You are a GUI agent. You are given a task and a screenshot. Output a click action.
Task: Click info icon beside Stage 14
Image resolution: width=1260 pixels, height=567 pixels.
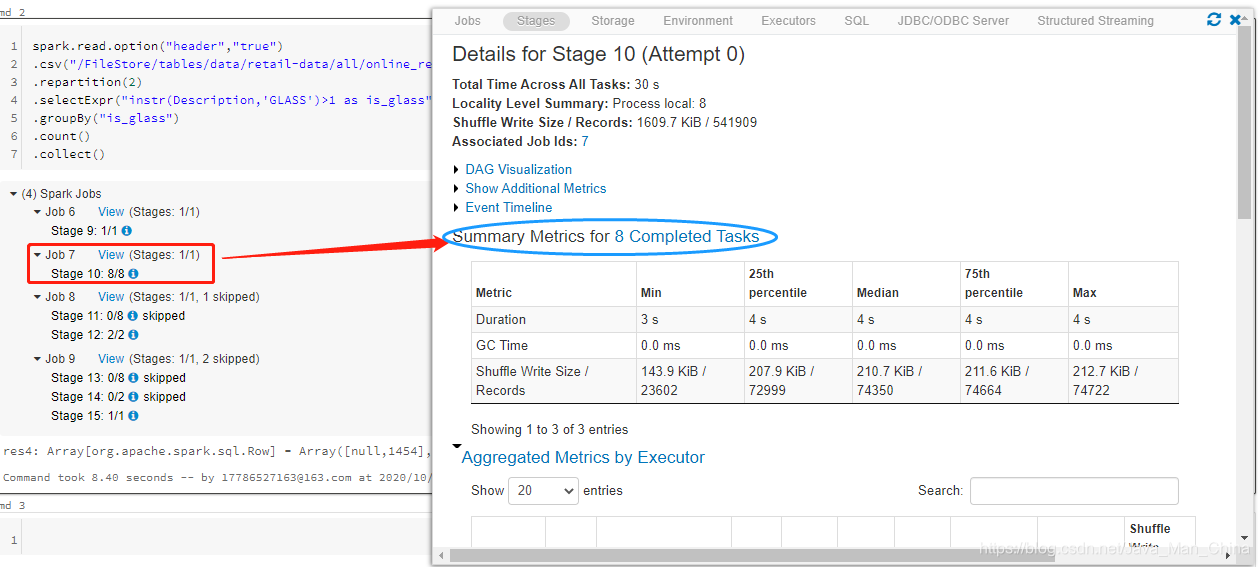pyautogui.click(x=132, y=397)
